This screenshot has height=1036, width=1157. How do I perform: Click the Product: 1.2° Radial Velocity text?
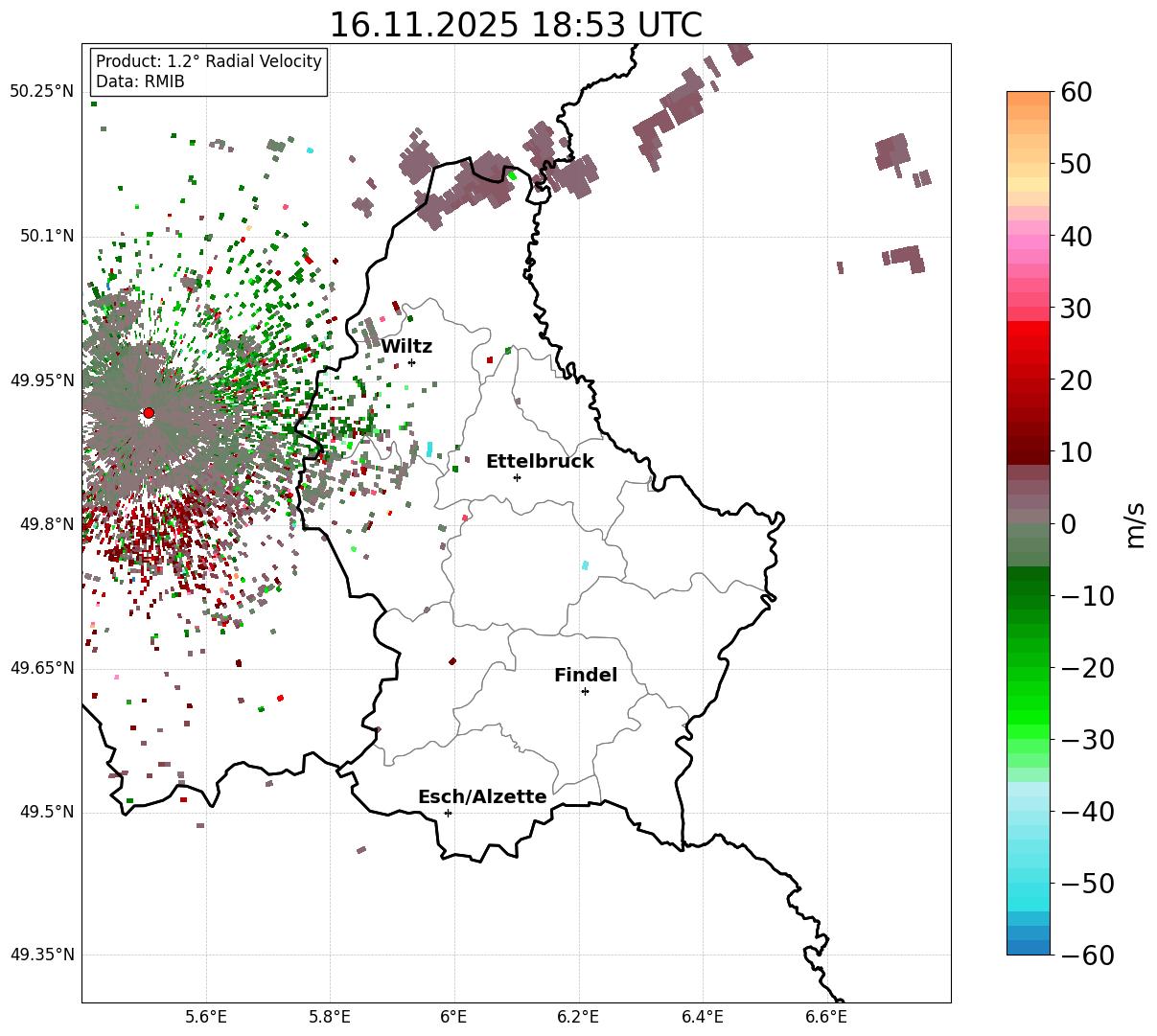[x=209, y=61]
